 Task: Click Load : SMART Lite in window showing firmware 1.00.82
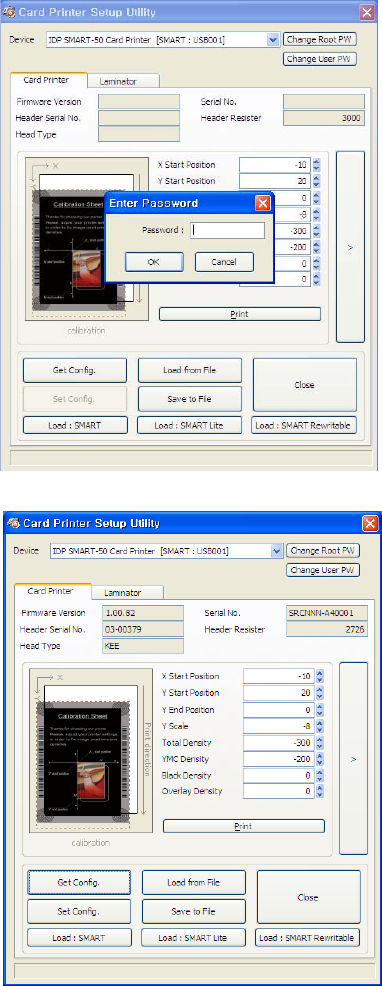pyautogui.click(x=193, y=938)
